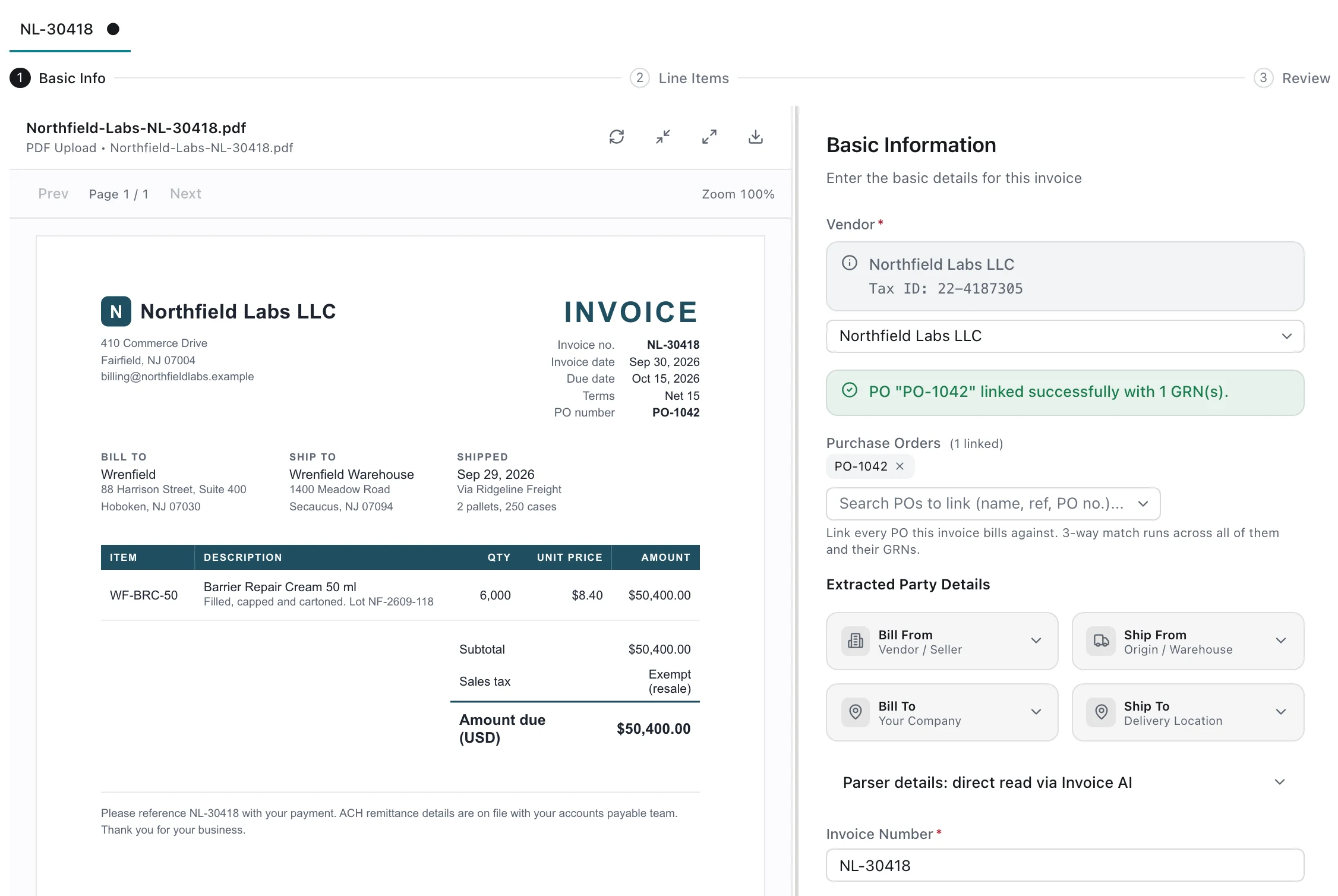Click the shrink/collapse viewer icon
Image resolution: width=1338 pixels, height=896 pixels.
[663, 137]
